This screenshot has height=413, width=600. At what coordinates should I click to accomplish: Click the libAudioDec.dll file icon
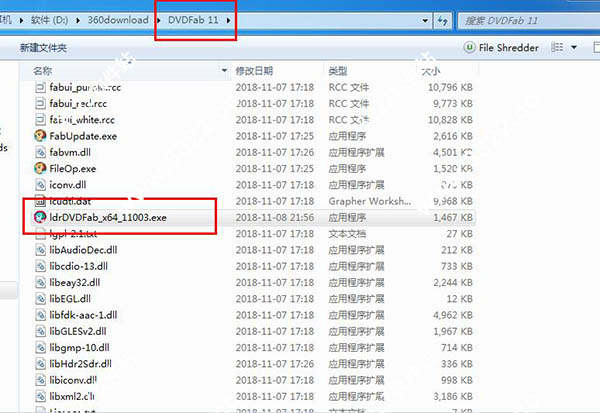coord(40,250)
